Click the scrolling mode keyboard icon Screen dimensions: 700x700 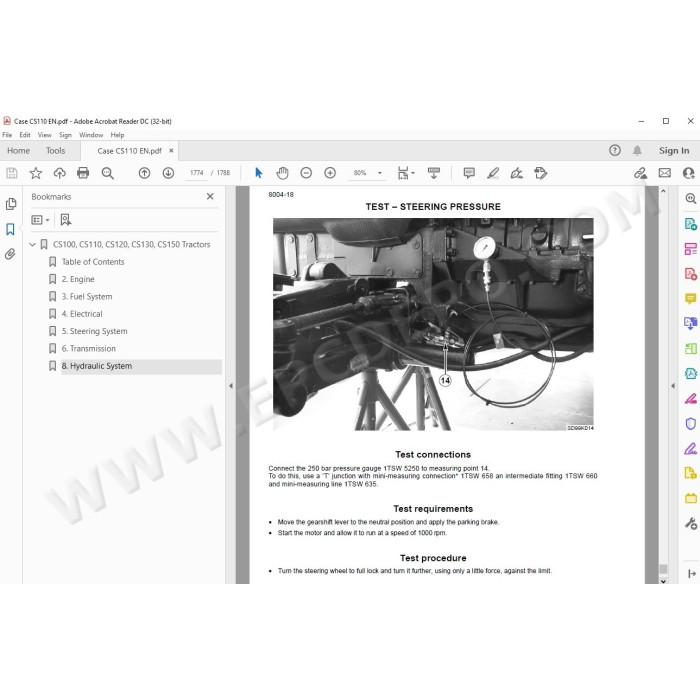pyautogui.click(x=433, y=173)
